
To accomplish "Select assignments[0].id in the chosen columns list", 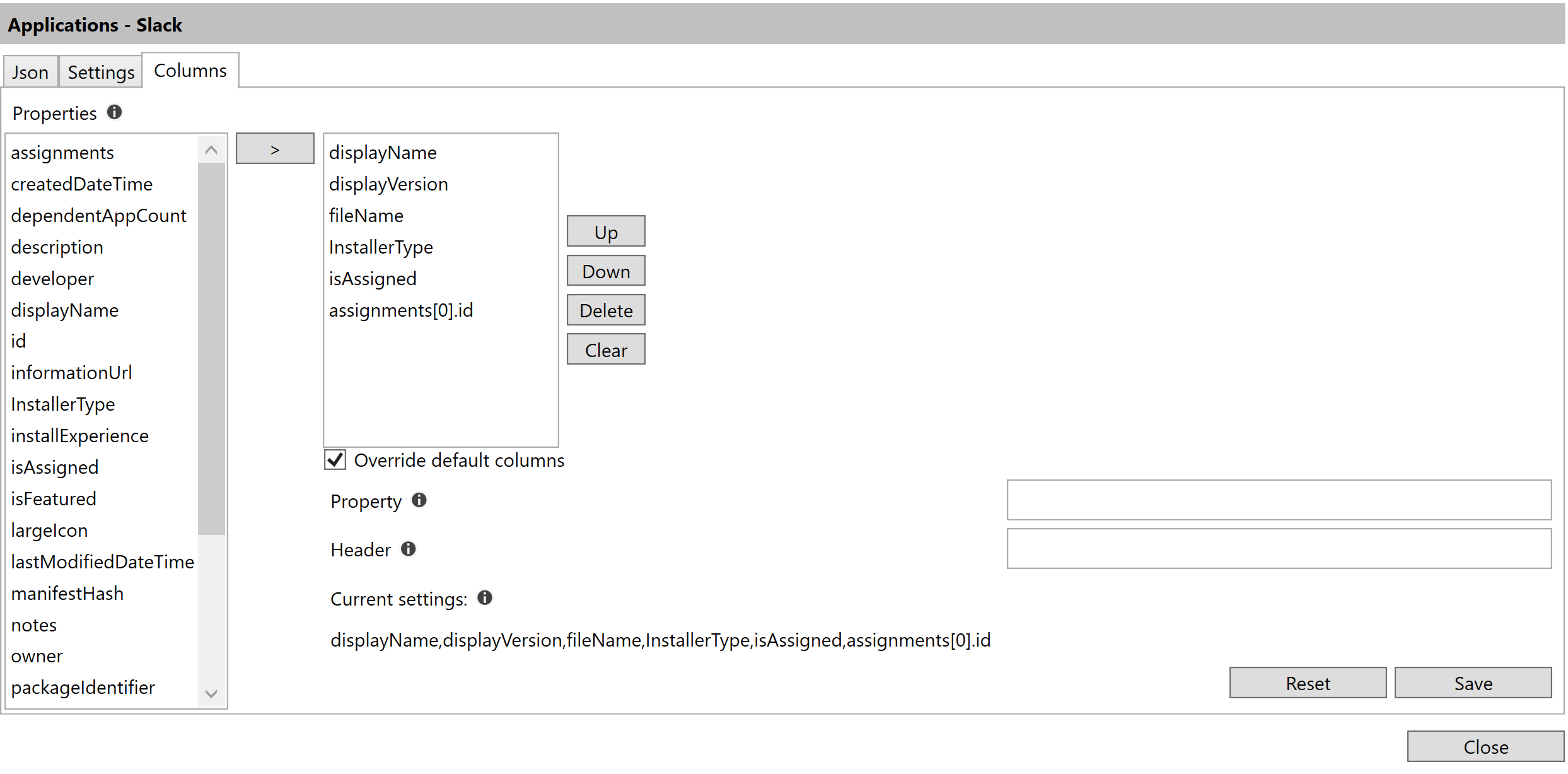I will tap(401, 310).
